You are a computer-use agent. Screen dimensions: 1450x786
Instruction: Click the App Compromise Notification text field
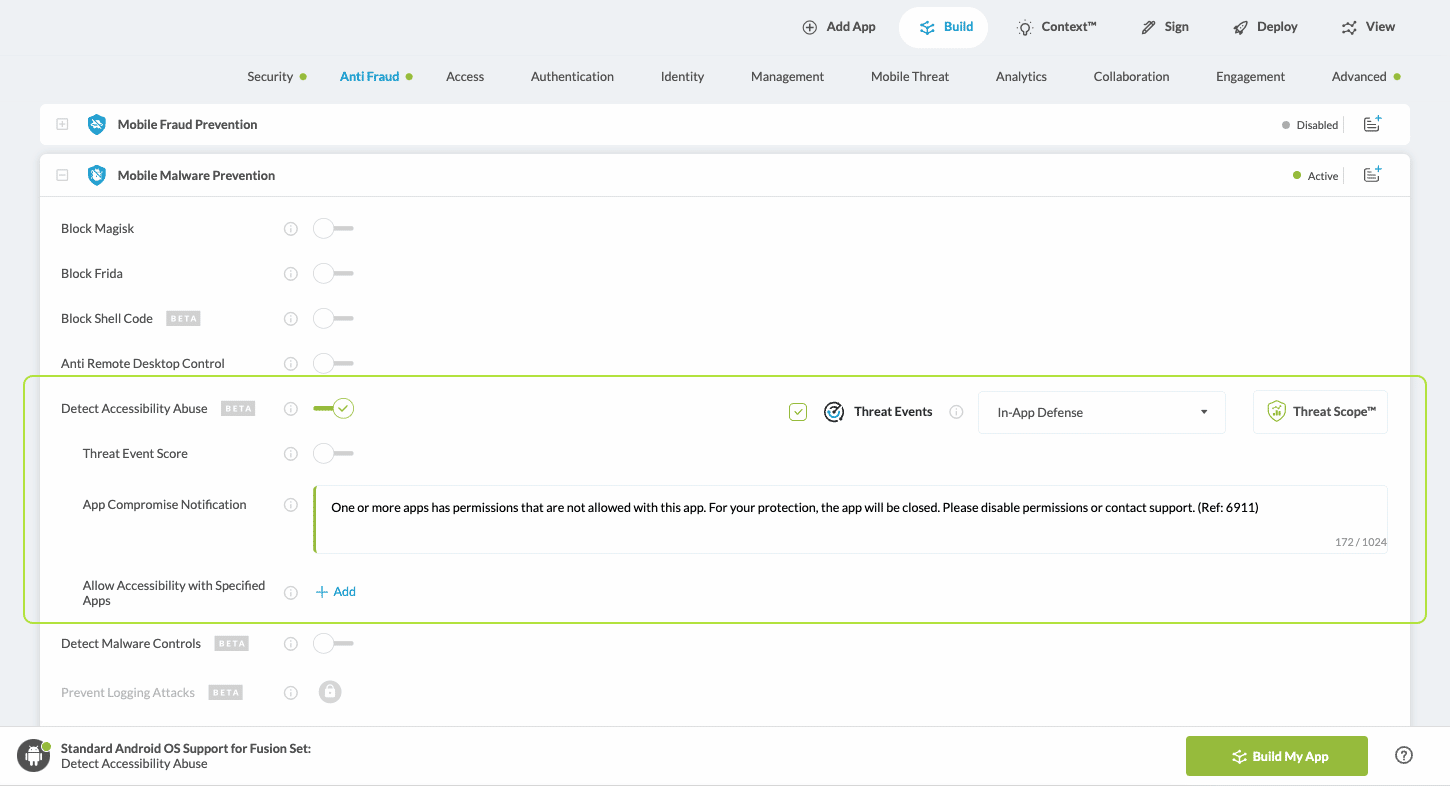coord(850,519)
